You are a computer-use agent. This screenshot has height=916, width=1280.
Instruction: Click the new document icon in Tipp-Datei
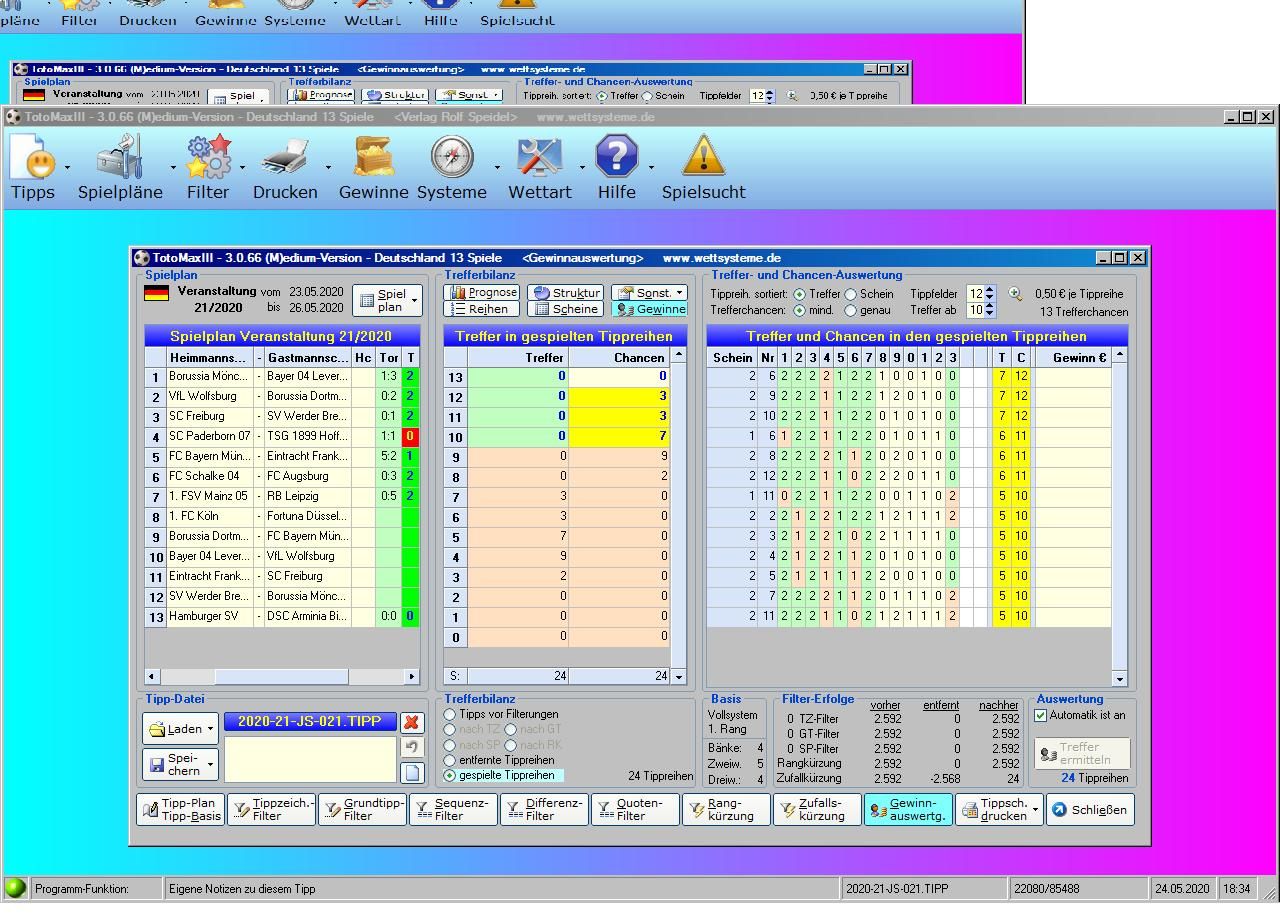[x=411, y=772]
